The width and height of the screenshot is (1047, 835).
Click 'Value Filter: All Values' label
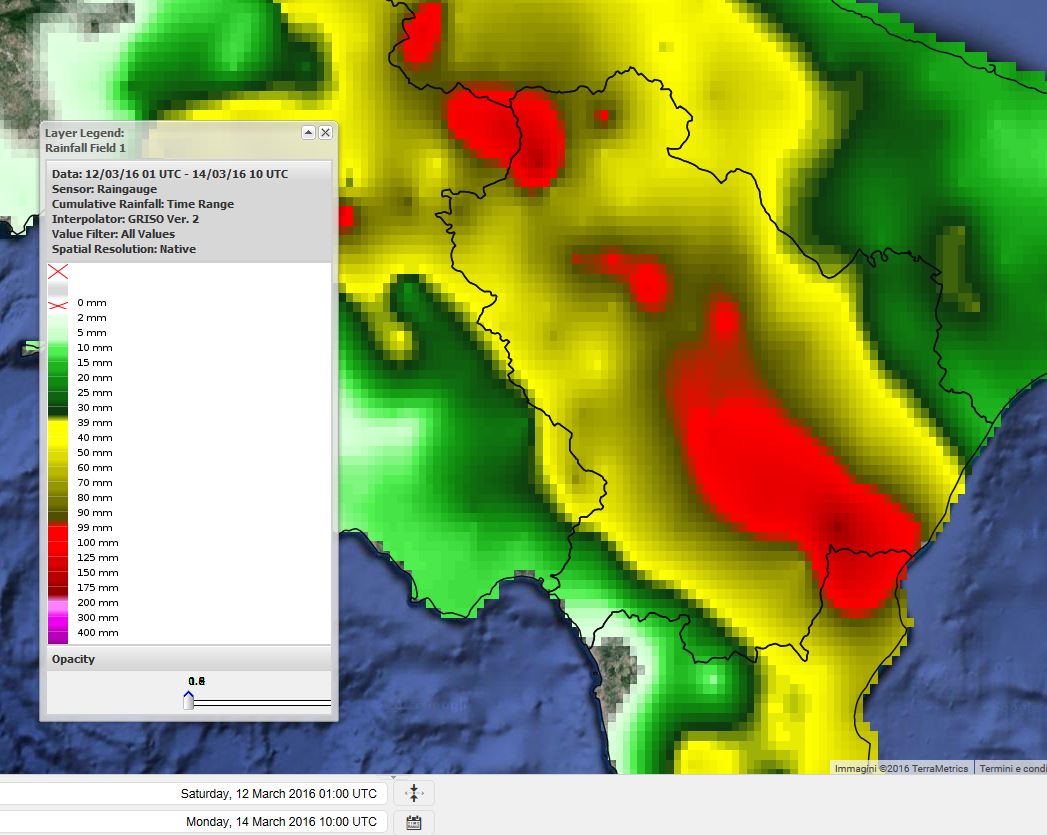tap(114, 234)
